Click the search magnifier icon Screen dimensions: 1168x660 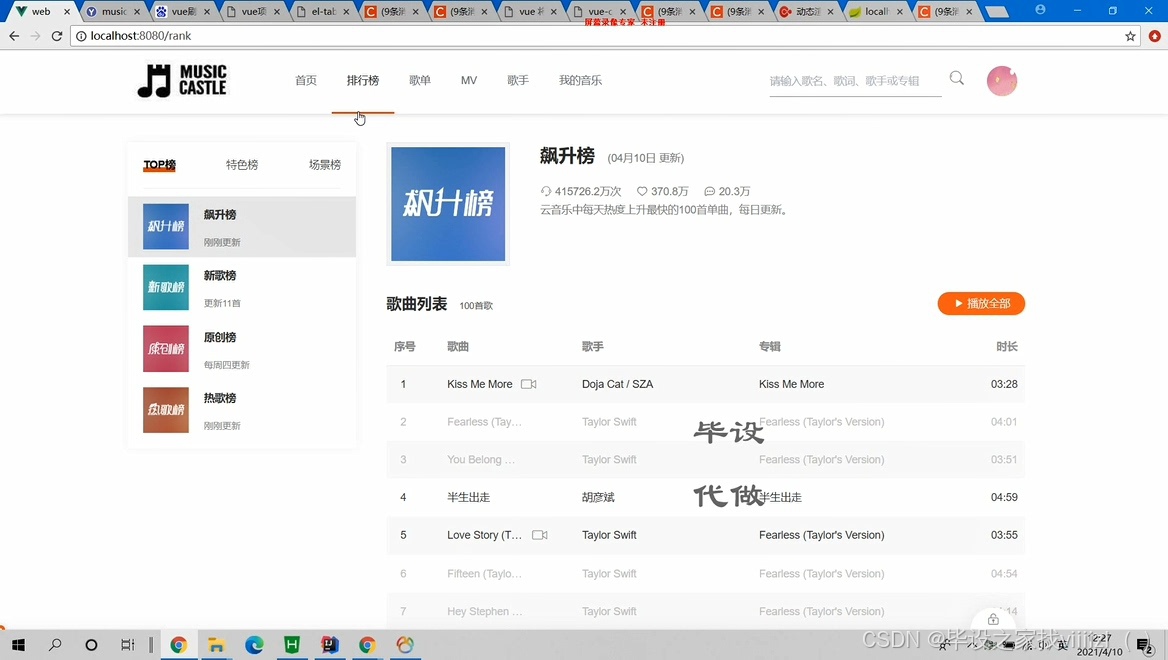[956, 78]
